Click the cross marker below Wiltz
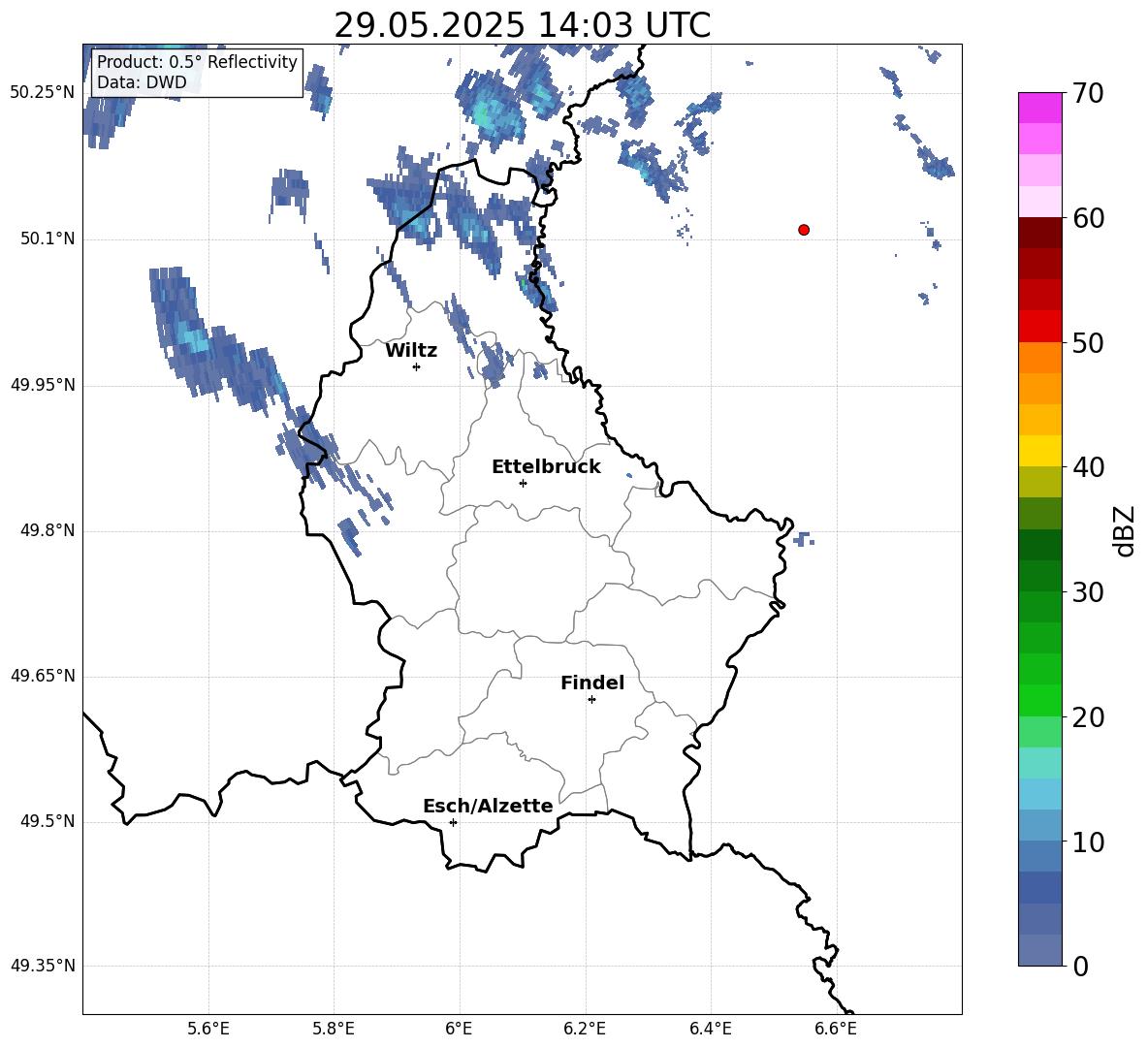The image size is (1148, 1048). coord(417,366)
